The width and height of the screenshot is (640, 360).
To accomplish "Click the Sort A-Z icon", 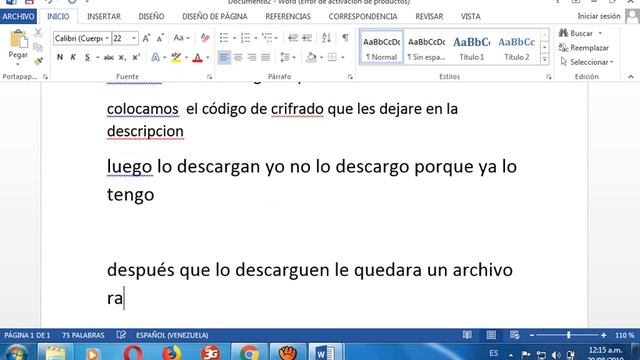I will pos(326,38).
